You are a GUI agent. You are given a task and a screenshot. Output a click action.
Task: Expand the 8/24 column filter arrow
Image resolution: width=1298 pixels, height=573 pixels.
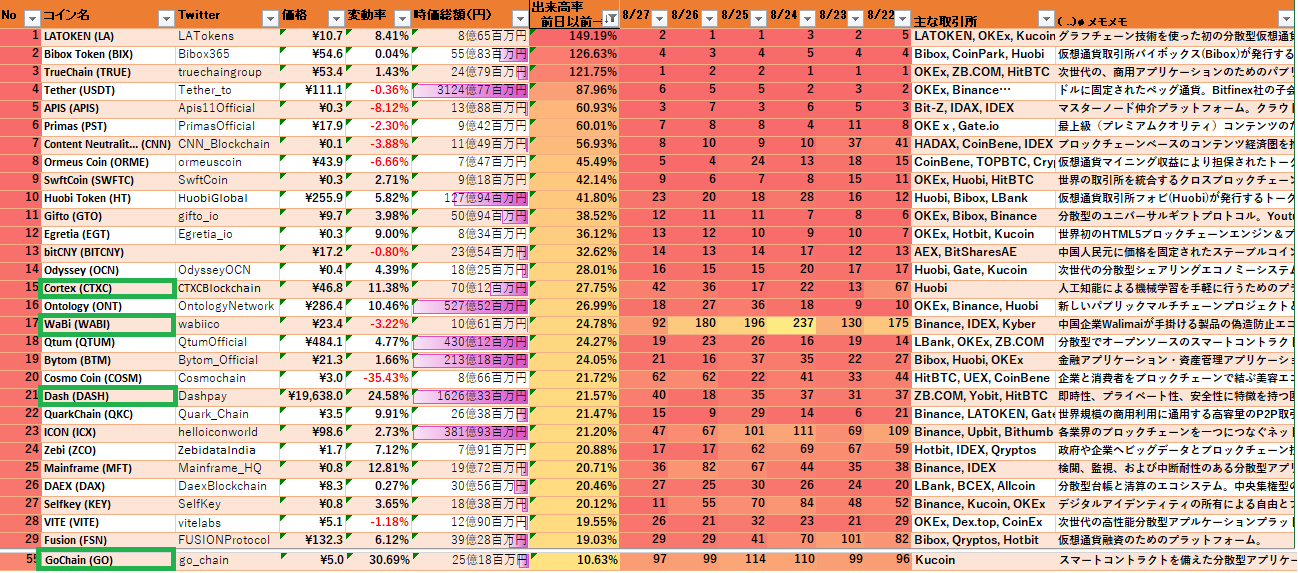coord(806,18)
